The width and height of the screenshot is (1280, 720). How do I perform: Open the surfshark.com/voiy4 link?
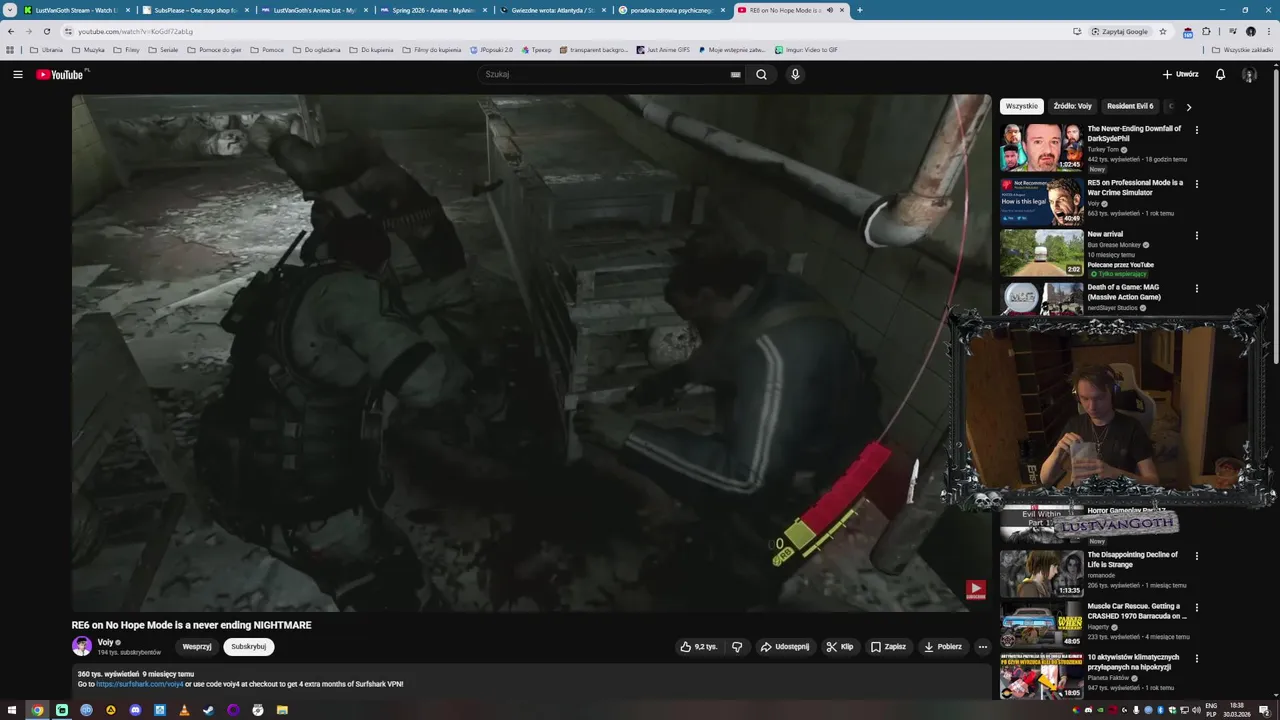[x=140, y=684]
